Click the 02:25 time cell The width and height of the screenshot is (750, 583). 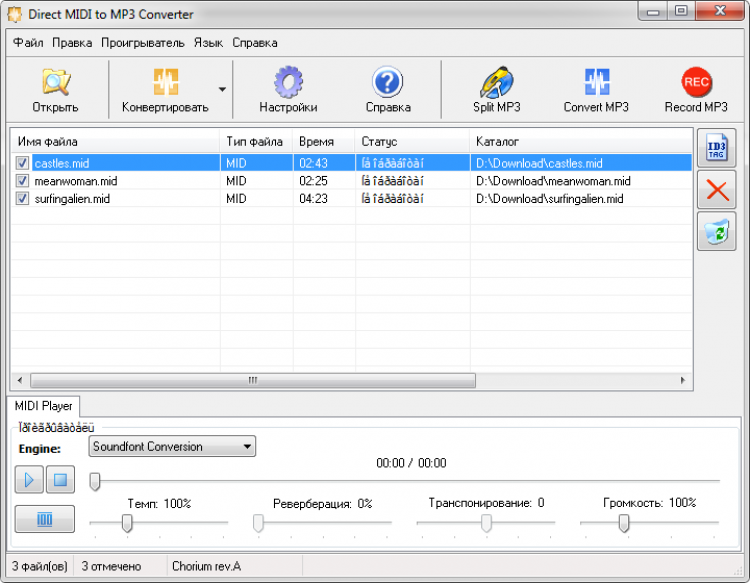click(313, 181)
